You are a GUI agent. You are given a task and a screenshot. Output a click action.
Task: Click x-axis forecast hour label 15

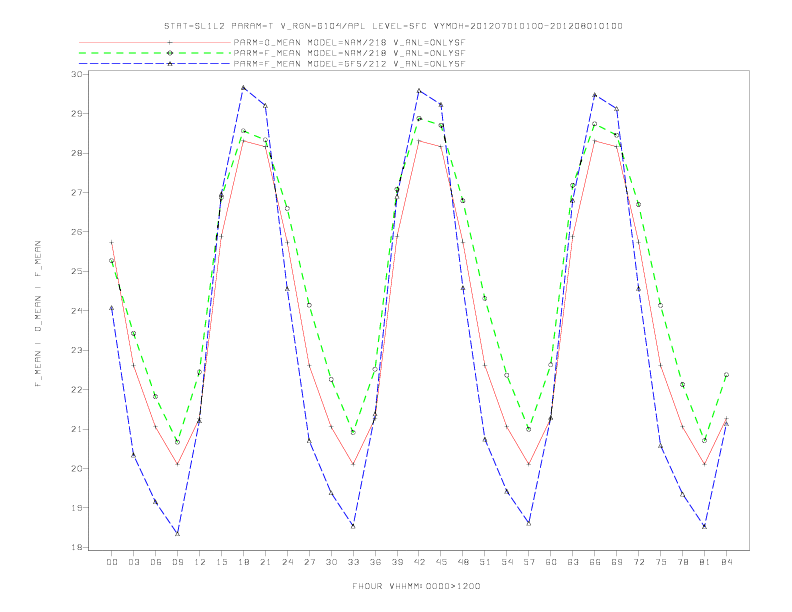point(221,562)
